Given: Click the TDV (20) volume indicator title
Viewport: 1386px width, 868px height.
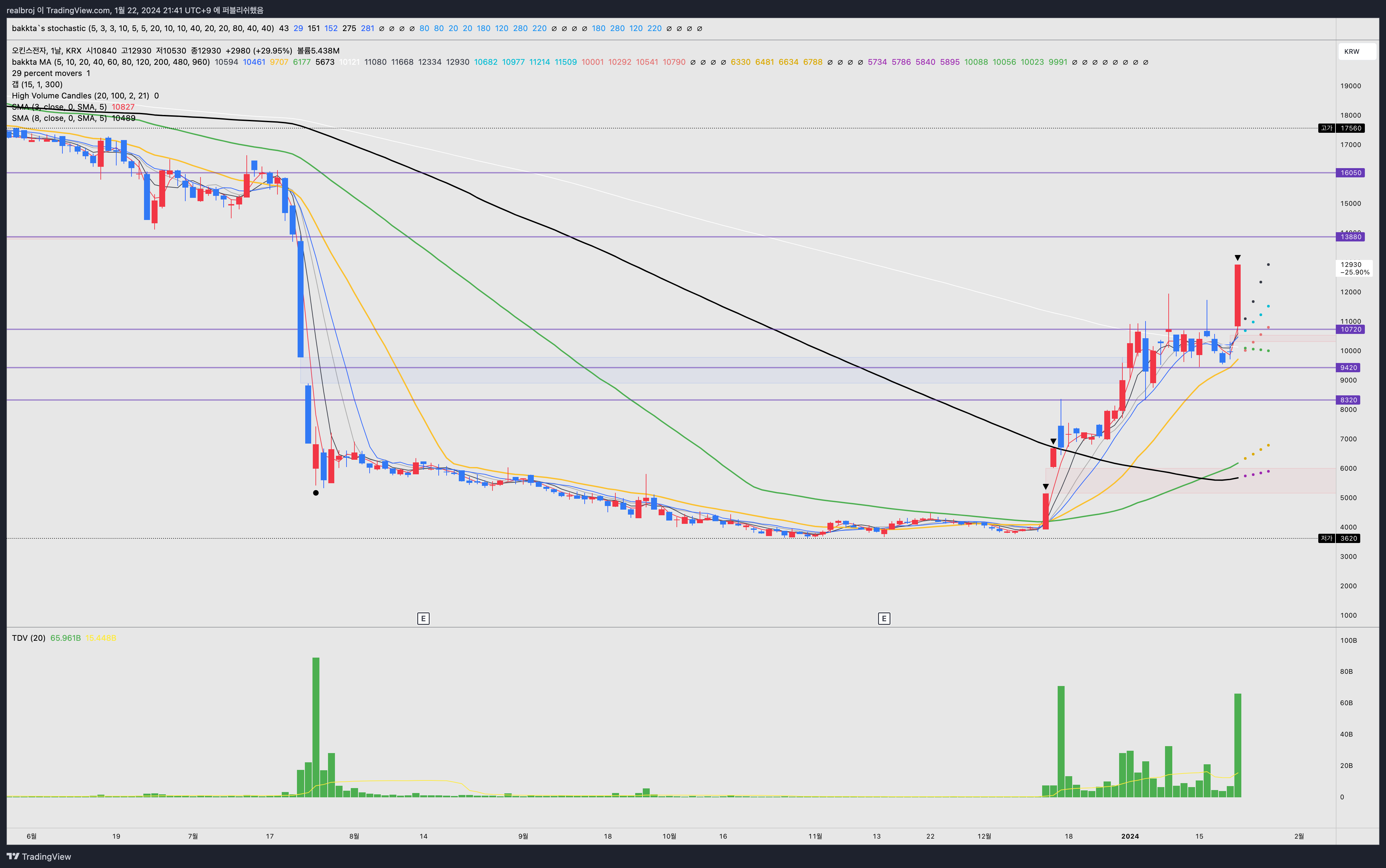Looking at the screenshot, I should pyautogui.click(x=29, y=638).
